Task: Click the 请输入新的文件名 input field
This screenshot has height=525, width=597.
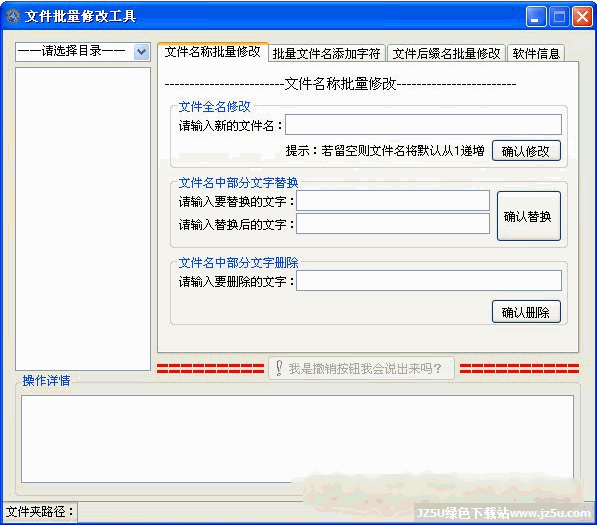Action: point(423,124)
